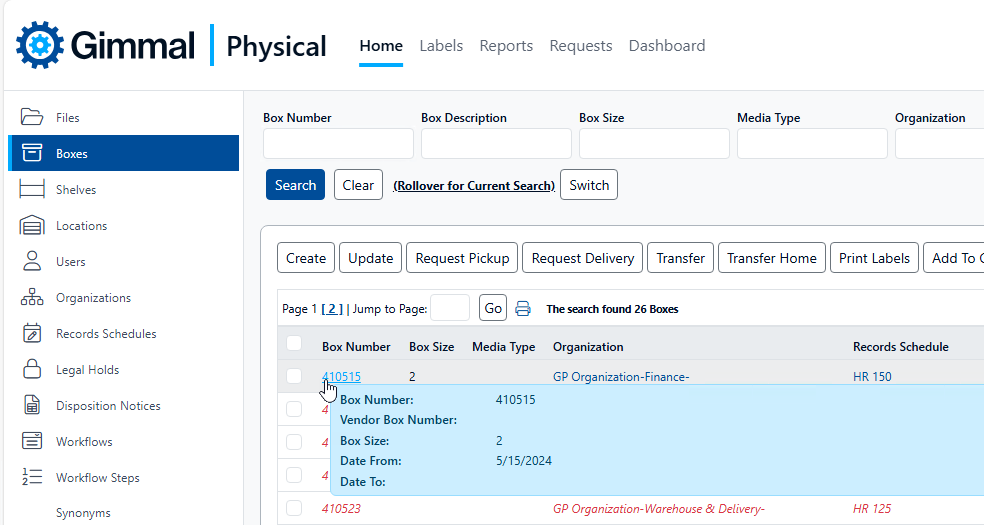Image resolution: width=984 pixels, height=525 pixels.
Task: Click the Records Schedules calendar icon
Action: [x=31, y=333]
